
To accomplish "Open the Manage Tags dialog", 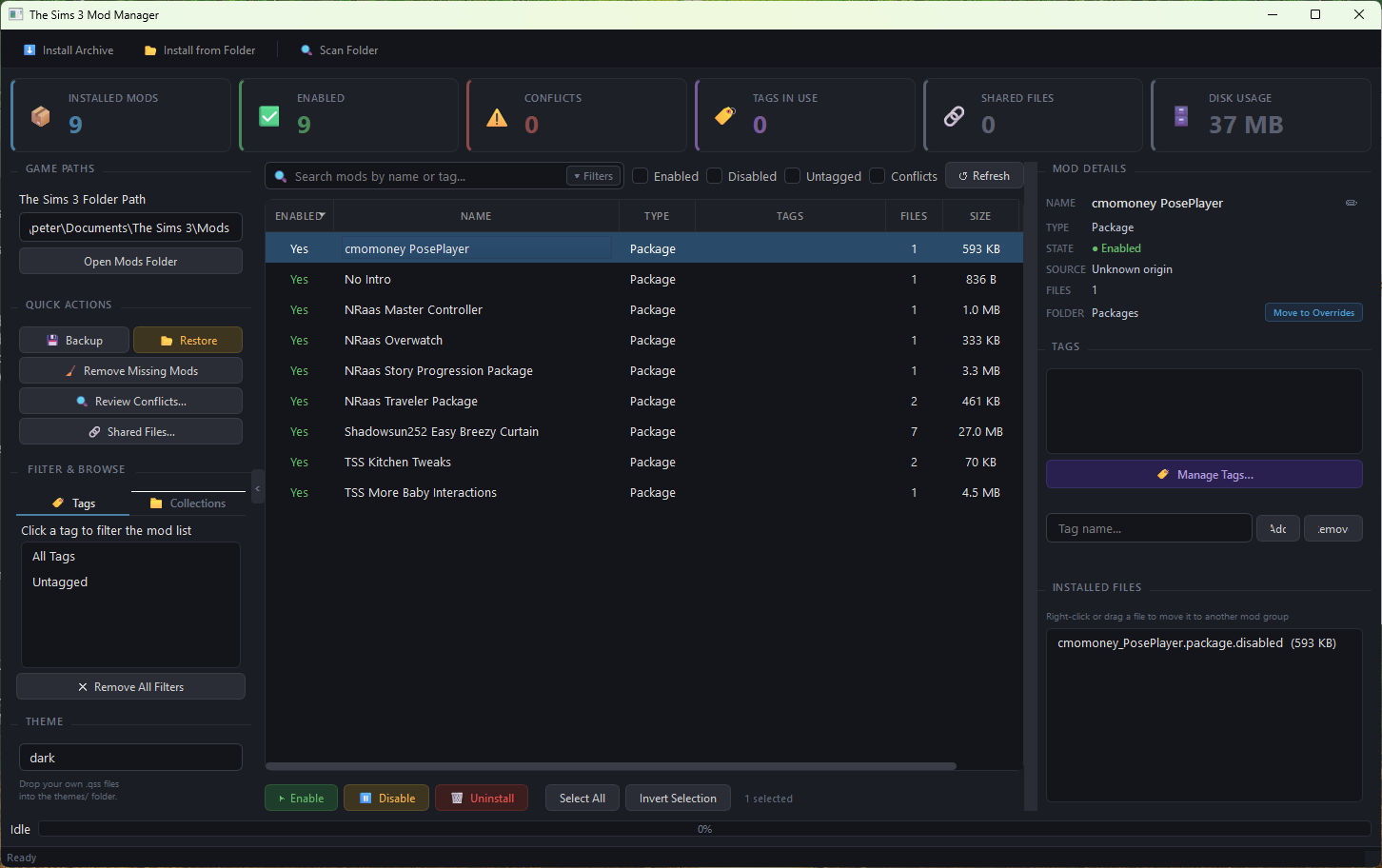I will [1204, 475].
